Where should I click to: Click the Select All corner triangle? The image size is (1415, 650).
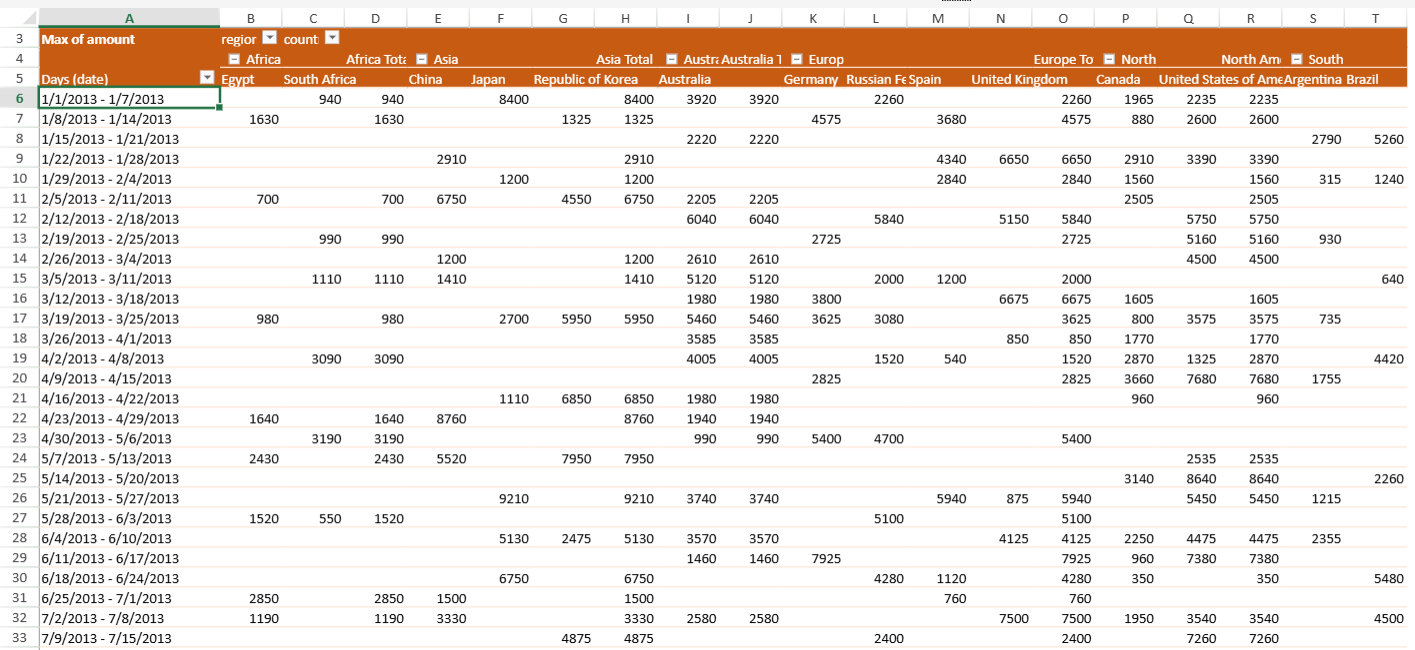tap(28, 18)
